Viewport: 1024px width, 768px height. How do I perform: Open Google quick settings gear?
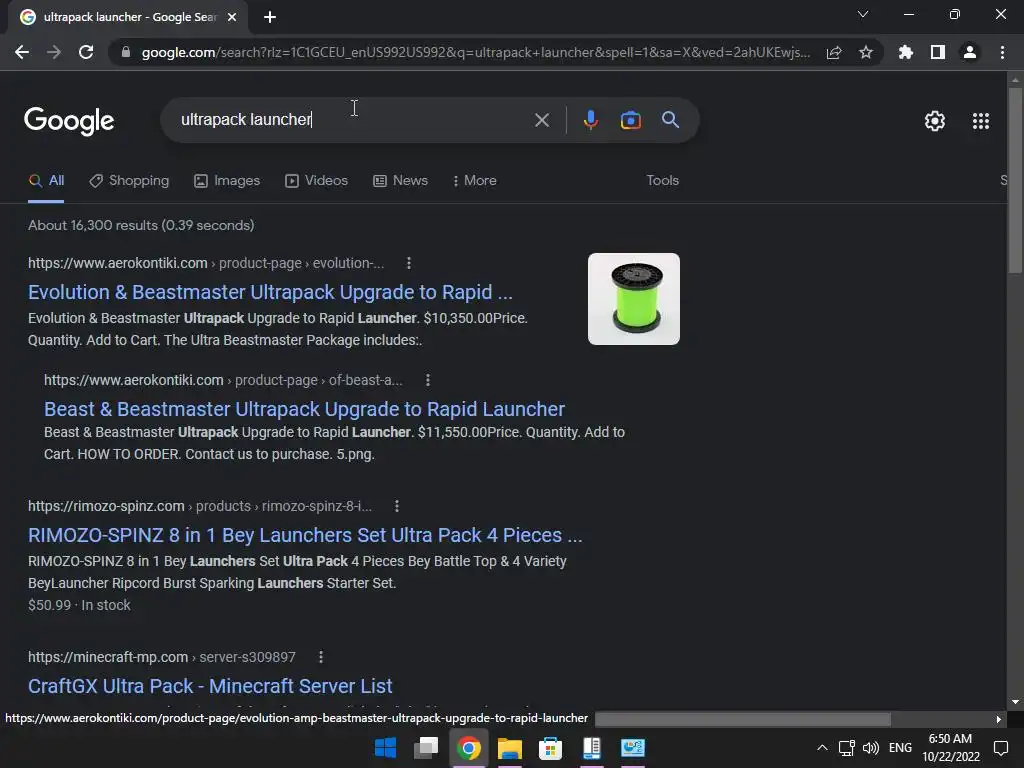click(935, 121)
